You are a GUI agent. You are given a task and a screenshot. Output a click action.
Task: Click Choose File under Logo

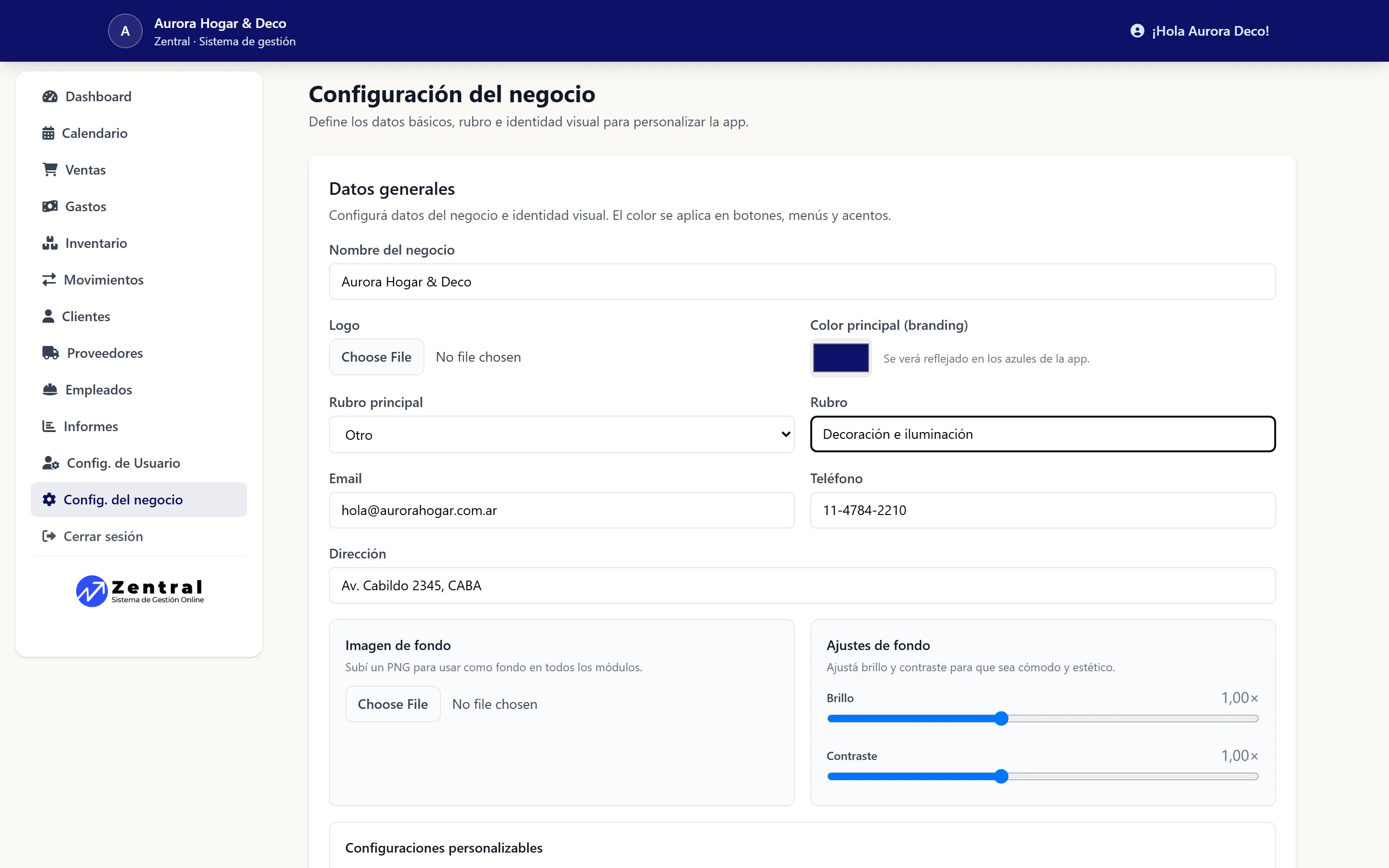[x=377, y=357]
